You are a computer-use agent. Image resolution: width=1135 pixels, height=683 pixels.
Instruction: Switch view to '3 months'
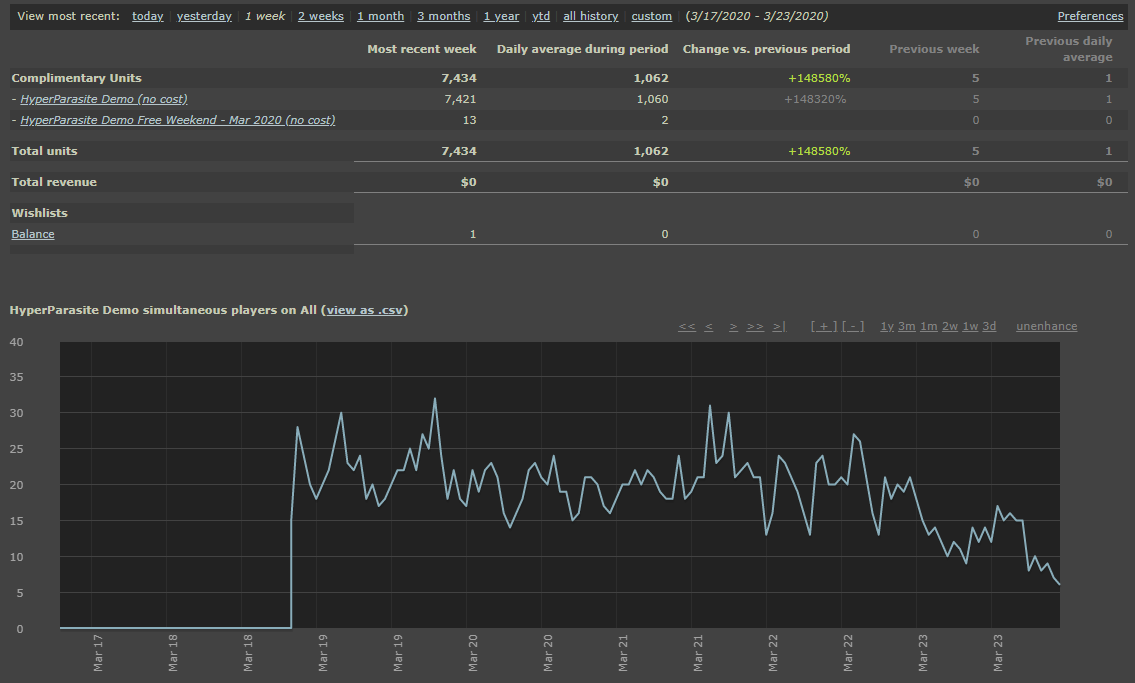(x=444, y=16)
